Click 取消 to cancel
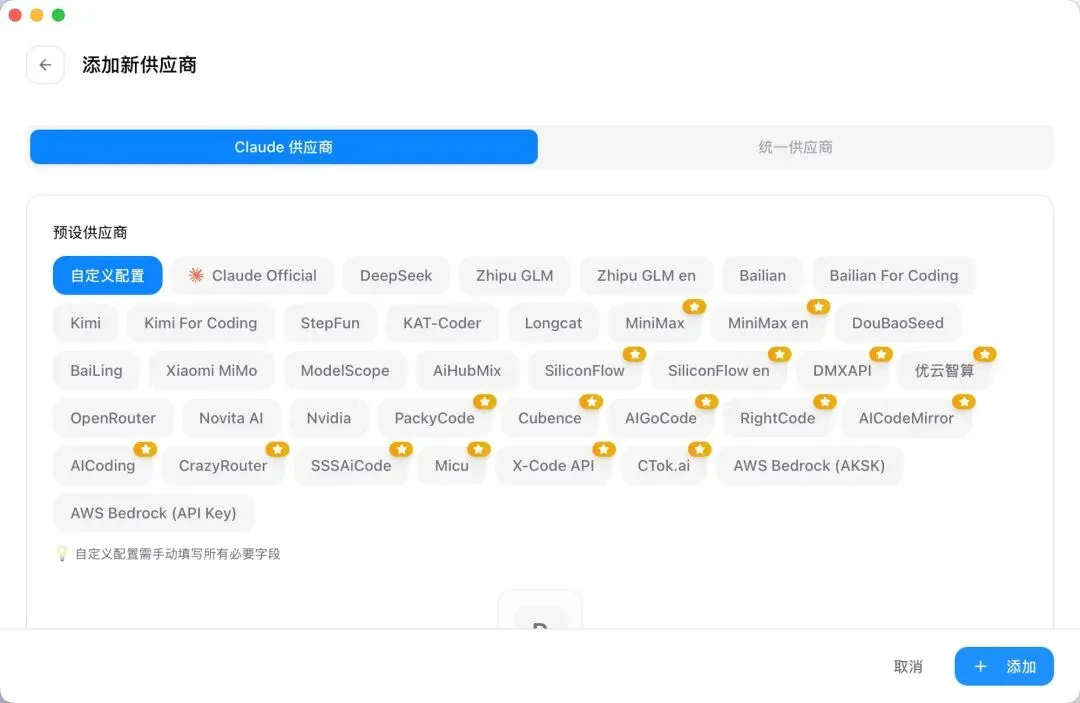Image resolution: width=1080 pixels, height=703 pixels. [908, 667]
